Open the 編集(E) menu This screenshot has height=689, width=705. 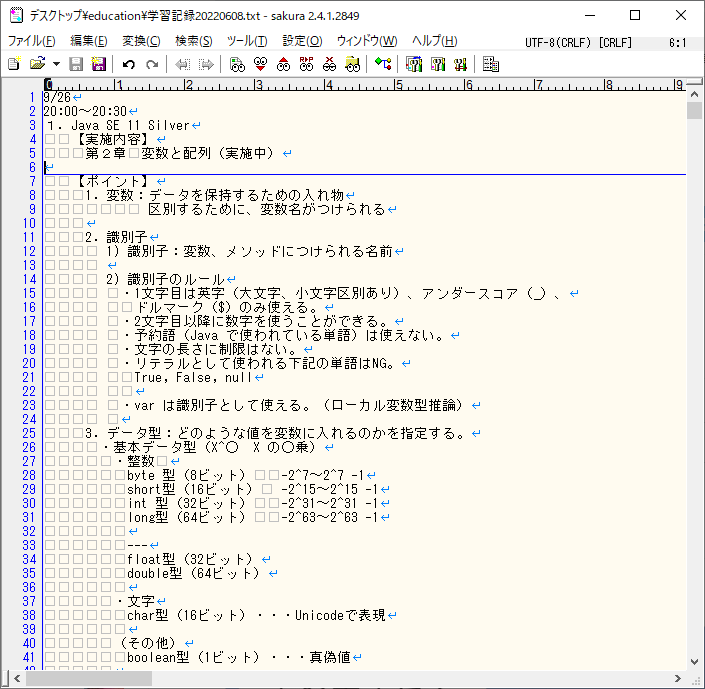[89, 41]
